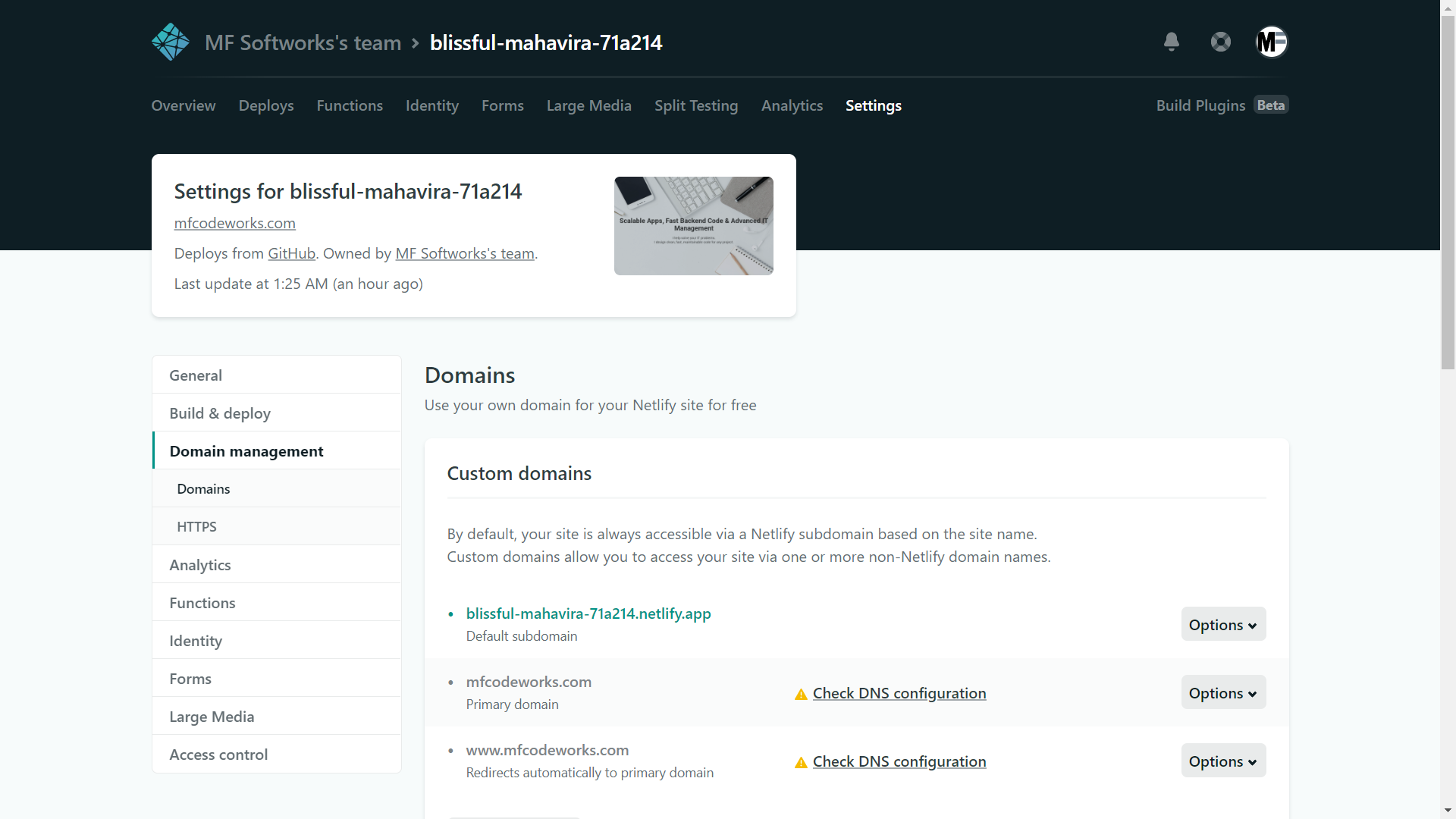Switch to the Deploys tab

pyautogui.click(x=265, y=105)
